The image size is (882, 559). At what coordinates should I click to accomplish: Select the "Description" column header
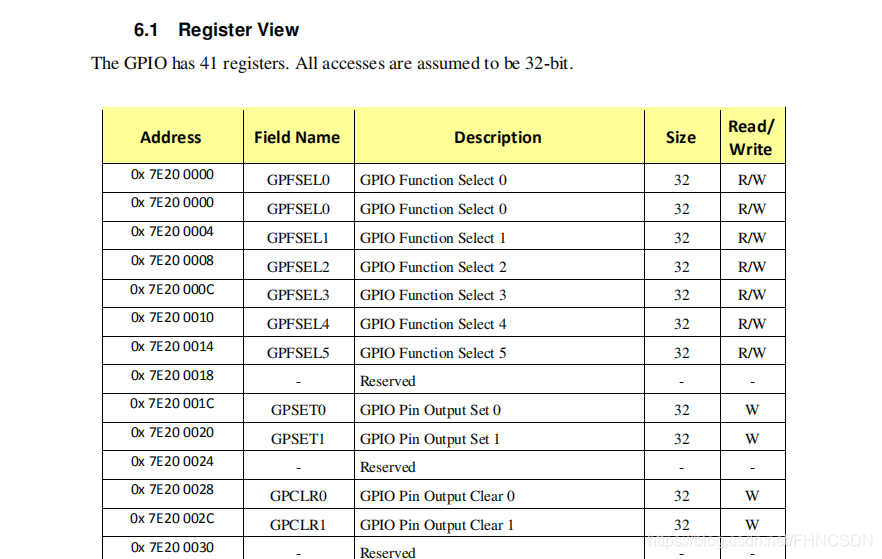(x=498, y=138)
